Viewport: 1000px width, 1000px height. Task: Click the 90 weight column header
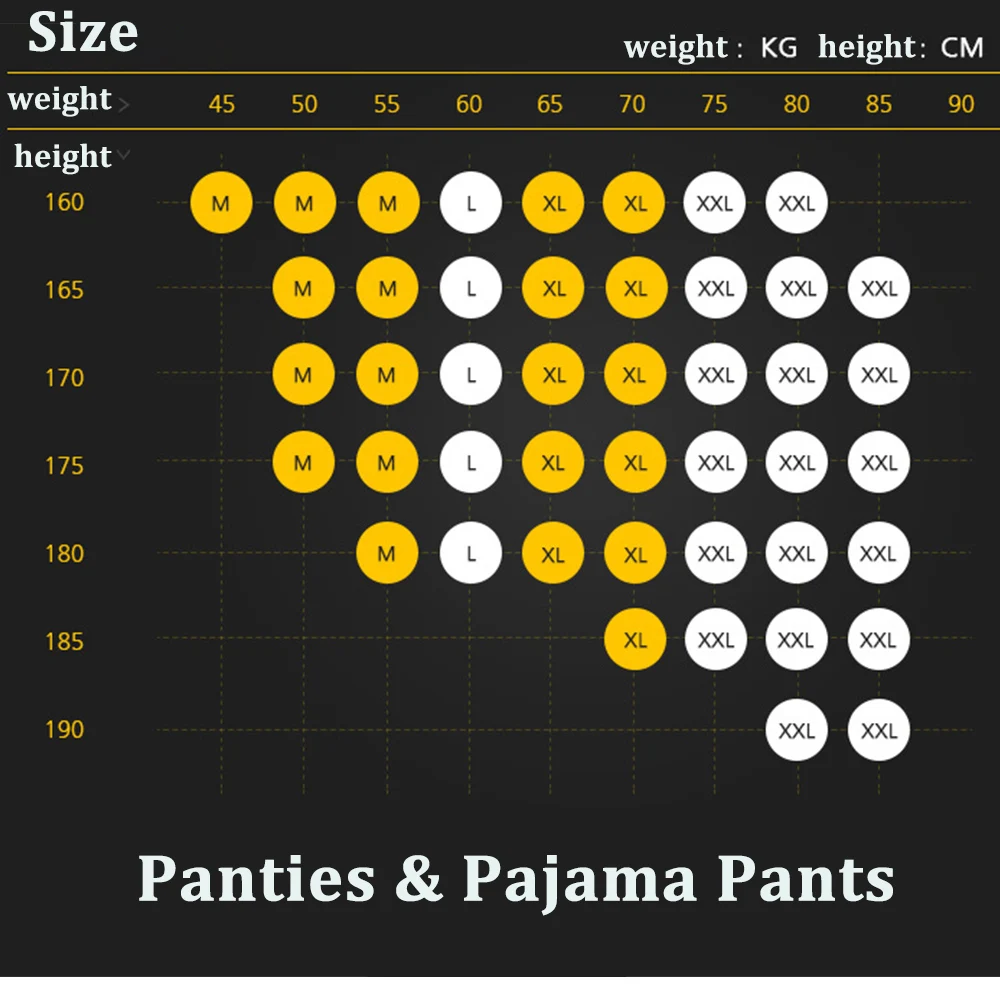pyautogui.click(x=960, y=104)
